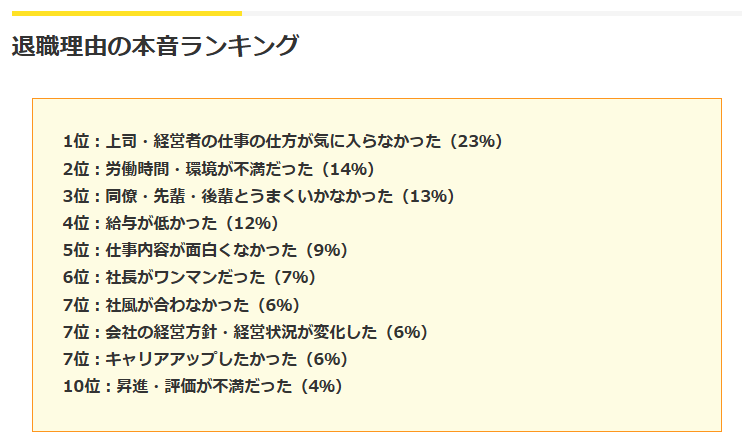Click the 2位 line 労働時間・環境が不満だった

(x=219, y=169)
